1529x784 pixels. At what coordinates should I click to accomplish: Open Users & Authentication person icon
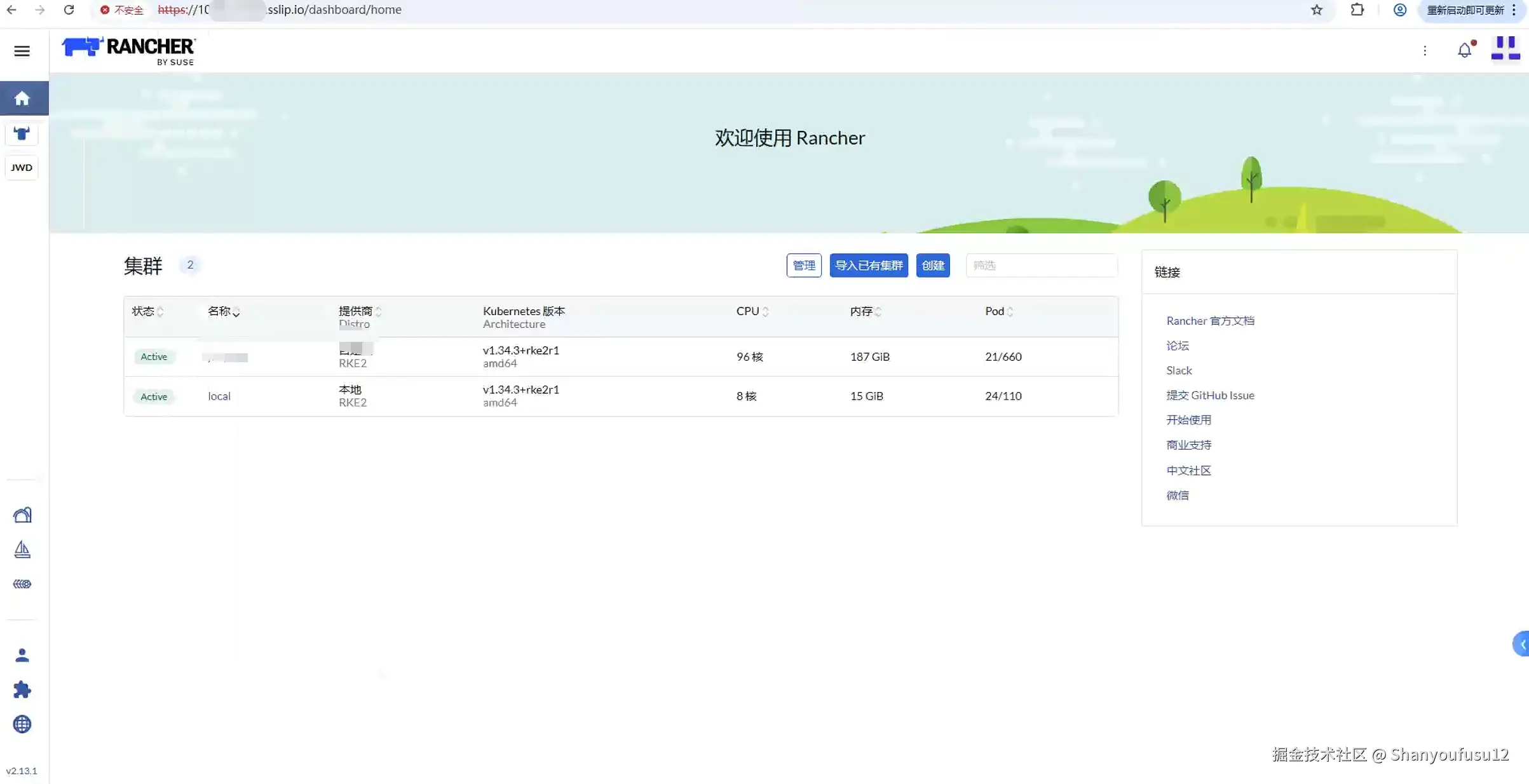coord(22,655)
